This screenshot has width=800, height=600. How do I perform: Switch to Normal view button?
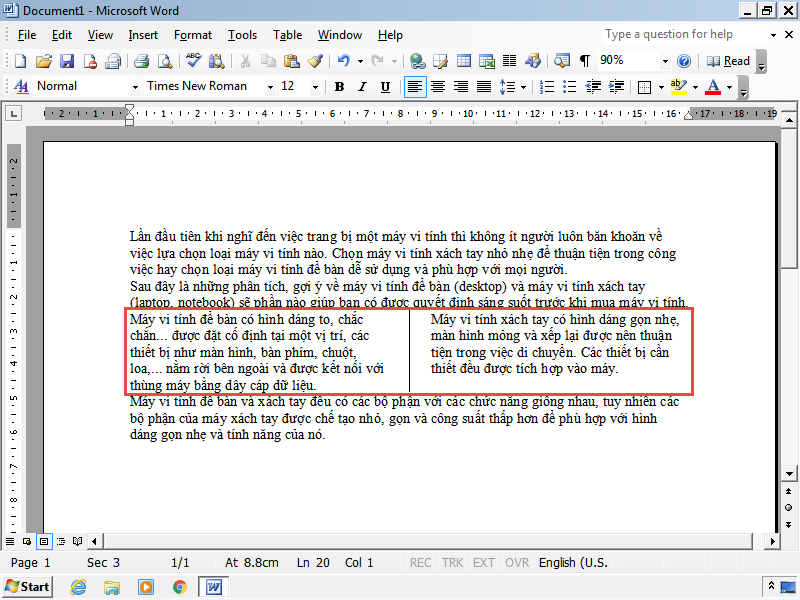pyautogui.click(x=10, y=541)
